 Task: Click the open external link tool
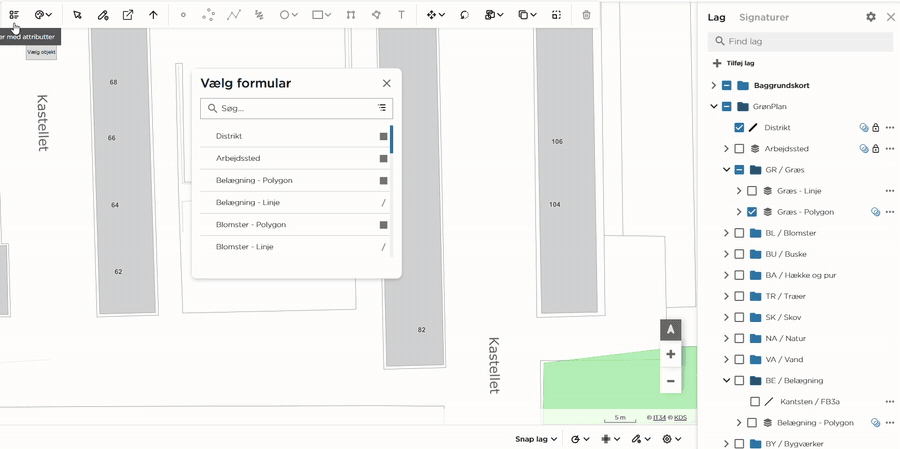(128, 15)
